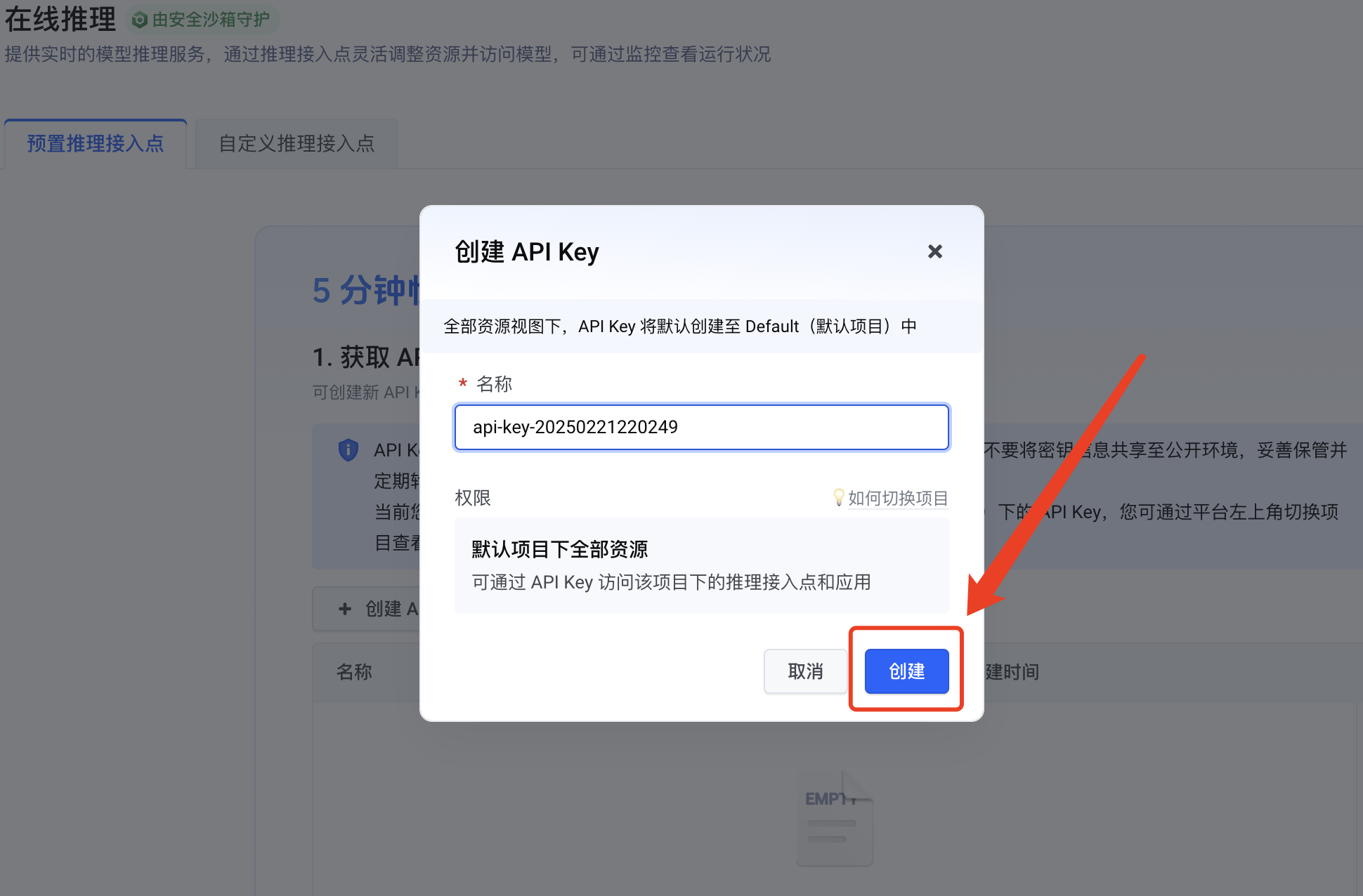Screen dimensions: 1363x896
Task: Switch to 预置推理接入点 tab
Action: coord(96,144)
